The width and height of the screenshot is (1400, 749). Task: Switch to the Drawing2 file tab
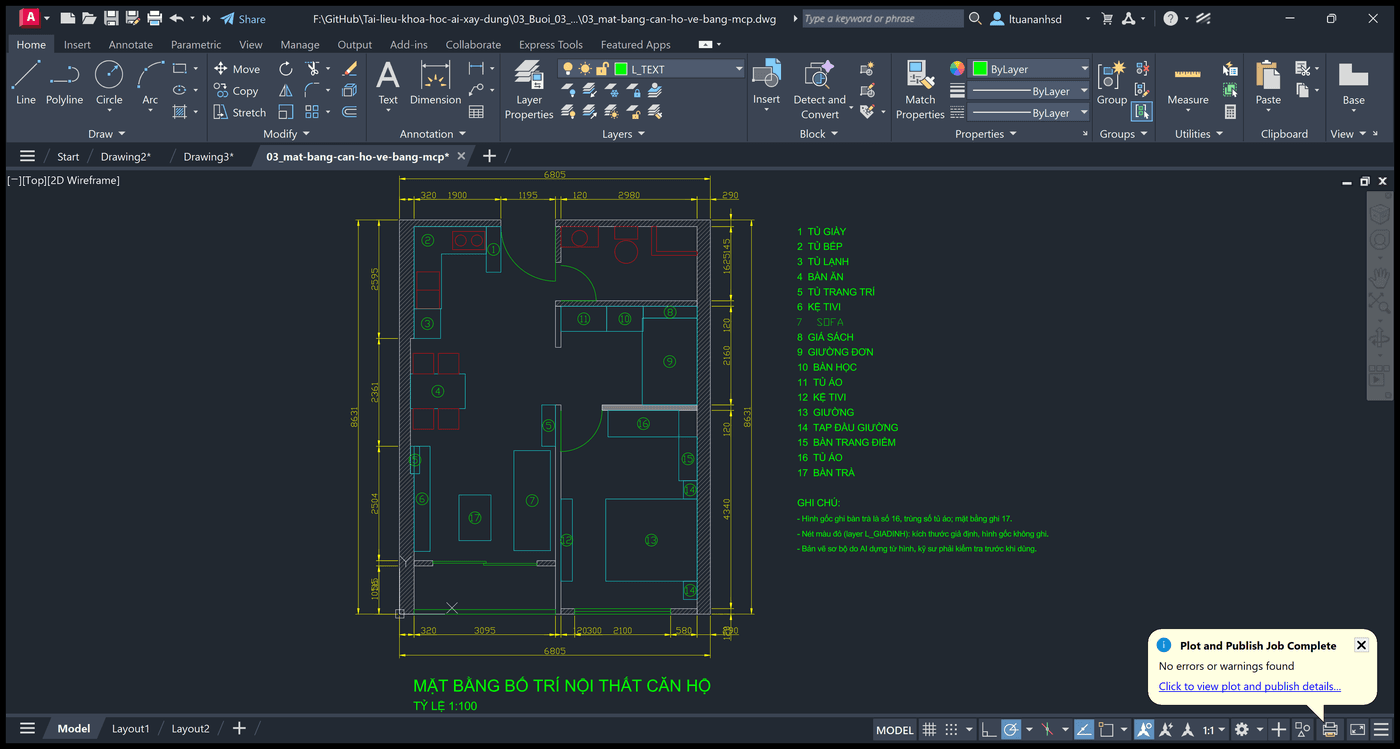[126, 156]
